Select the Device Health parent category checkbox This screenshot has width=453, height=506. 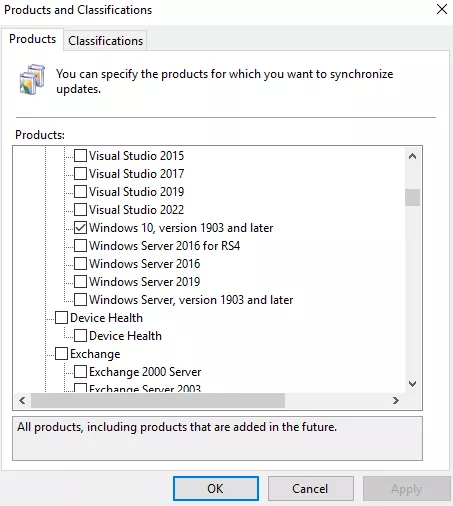(62, 318)
